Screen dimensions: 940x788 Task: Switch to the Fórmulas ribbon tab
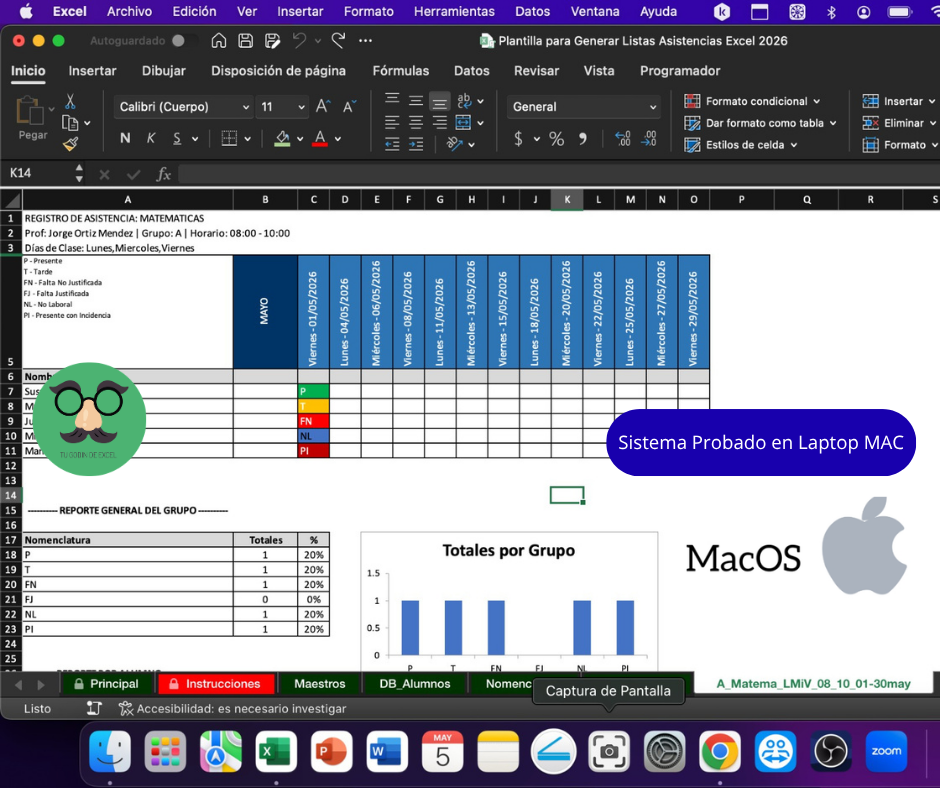click(400, 71)
